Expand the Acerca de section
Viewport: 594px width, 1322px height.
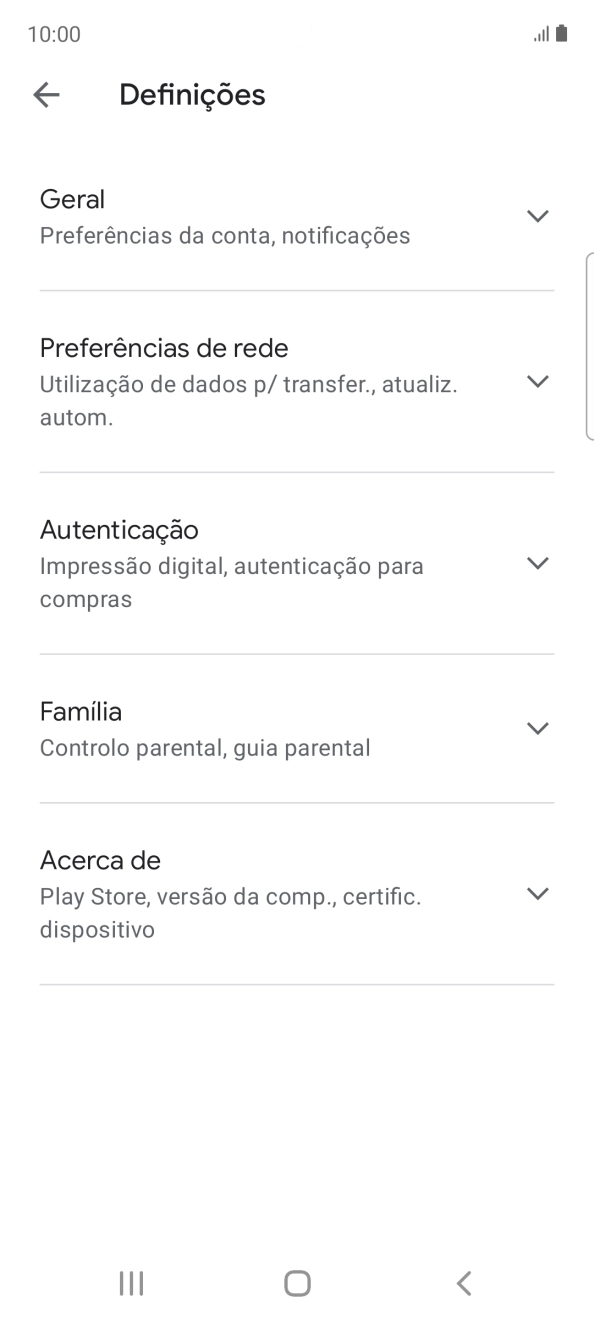click(x=538, y=894)
